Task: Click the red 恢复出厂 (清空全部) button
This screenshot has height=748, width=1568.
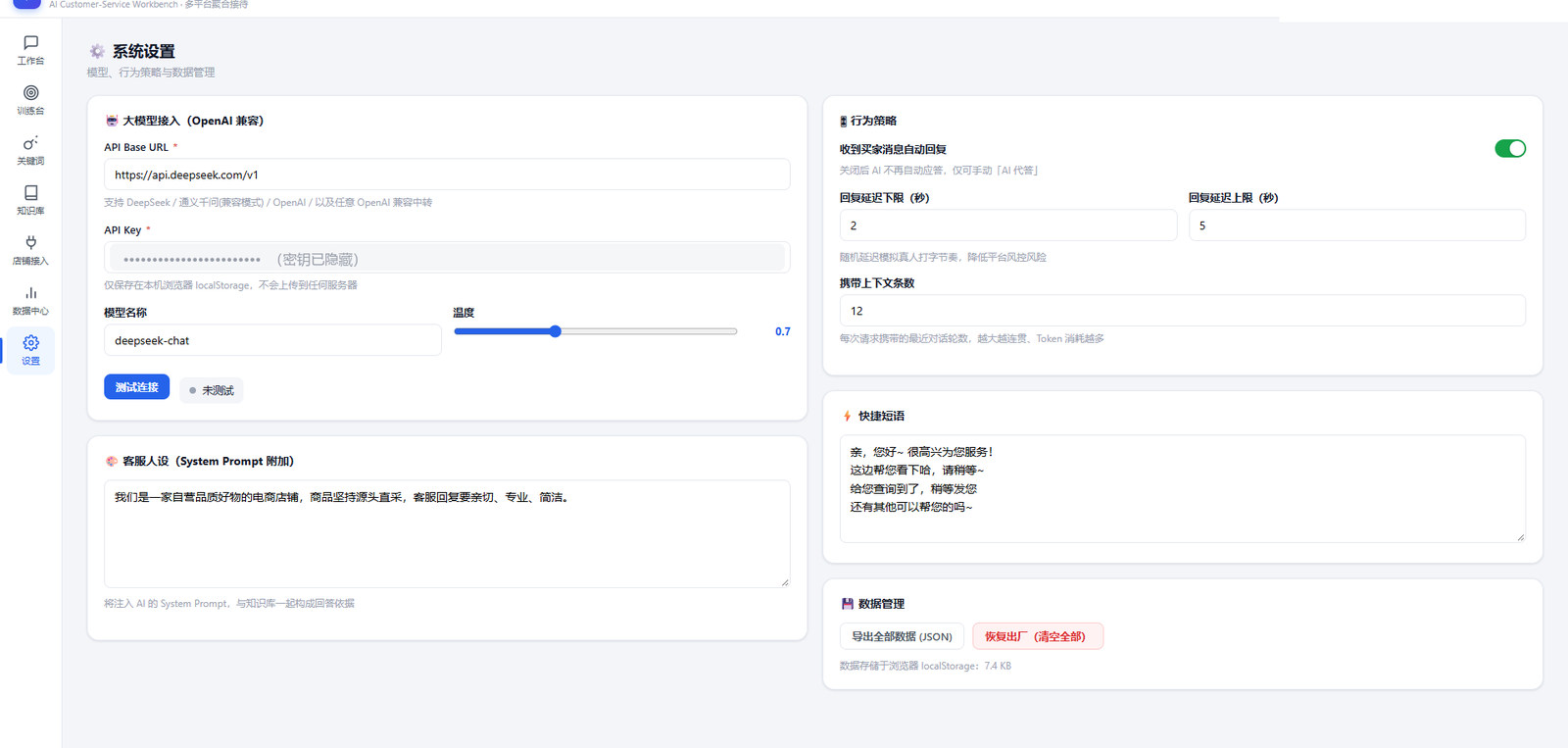Action: 1038,636
